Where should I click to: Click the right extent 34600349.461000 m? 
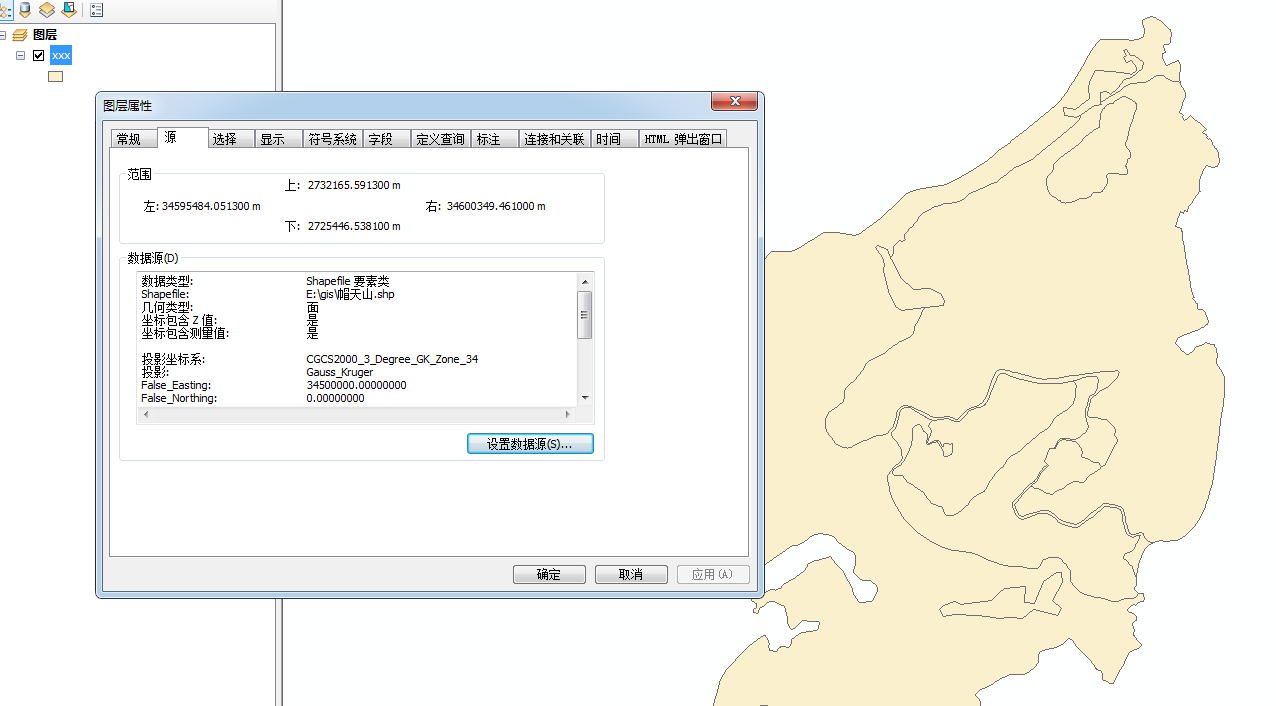496,206
